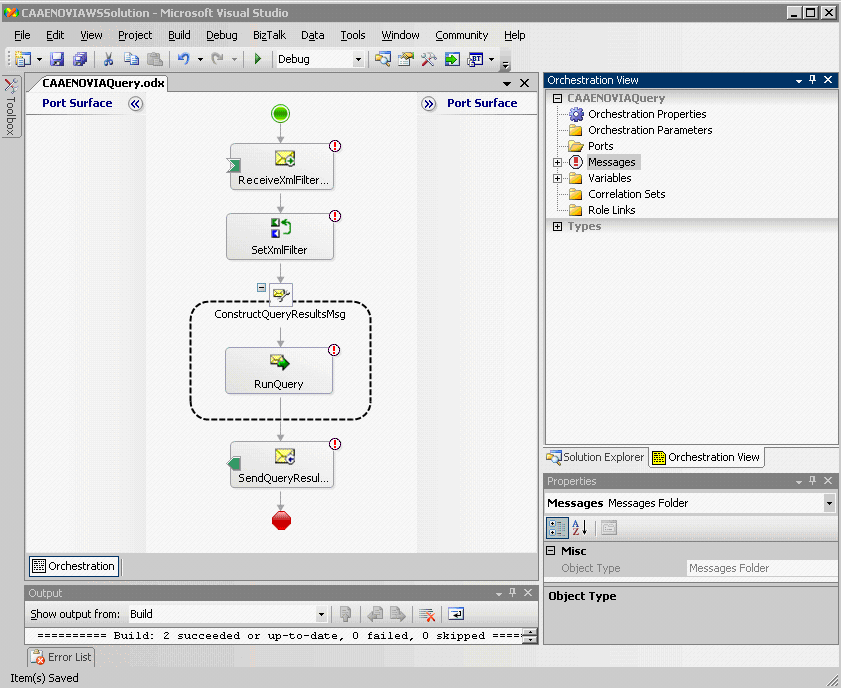Open the Build menu

[179, 35]
